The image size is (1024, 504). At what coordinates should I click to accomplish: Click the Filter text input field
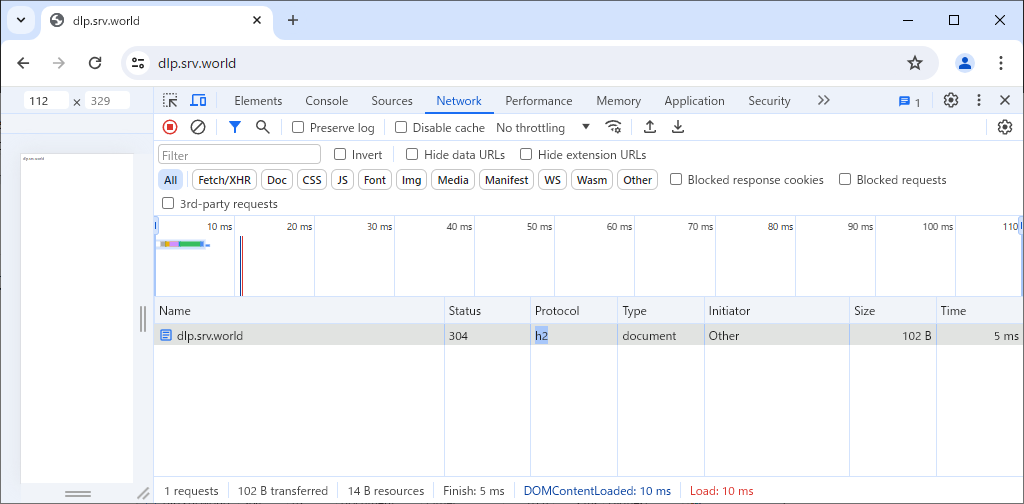[x=240, y=155]
